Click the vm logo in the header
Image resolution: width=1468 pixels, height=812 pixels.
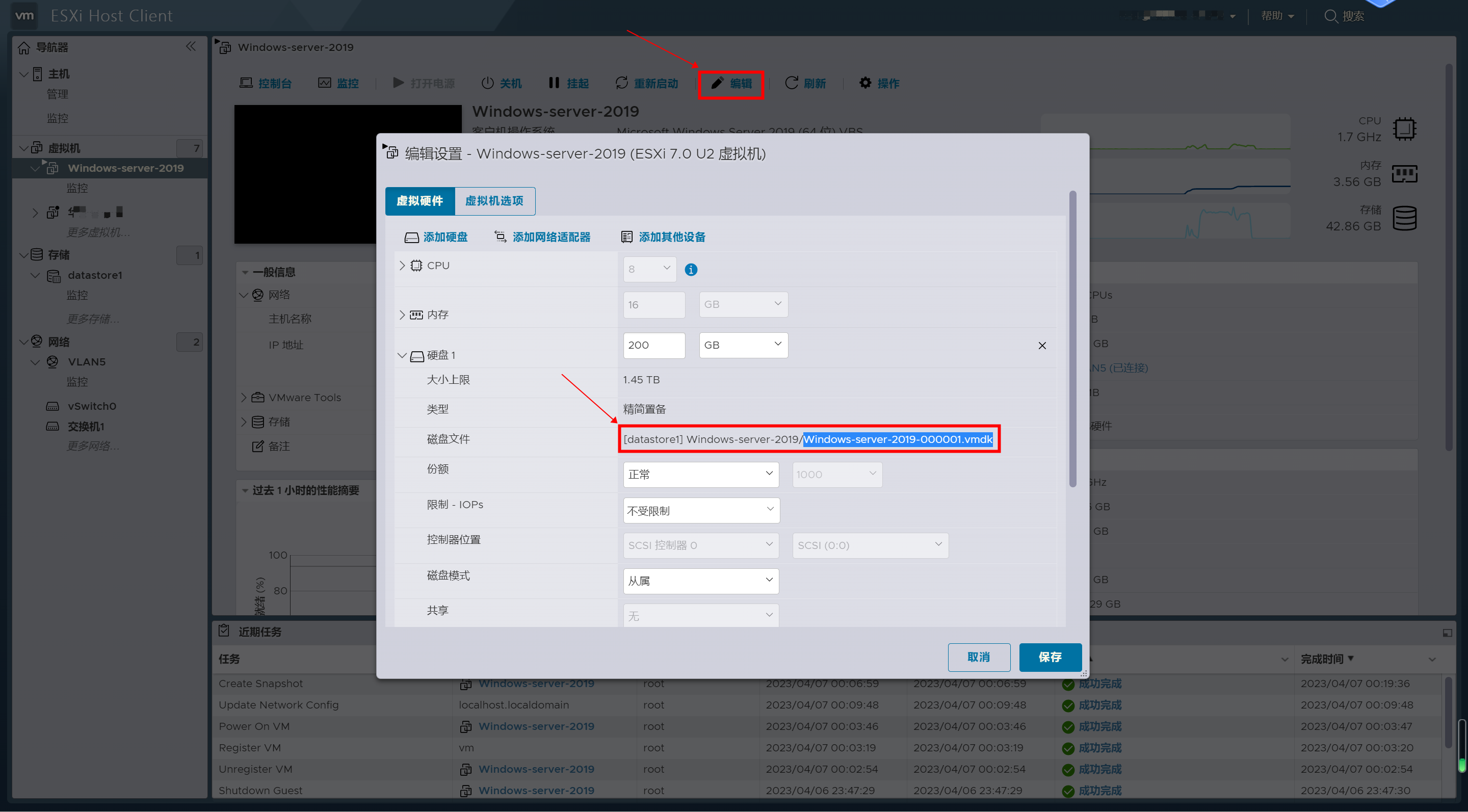(x=24, y=15)
